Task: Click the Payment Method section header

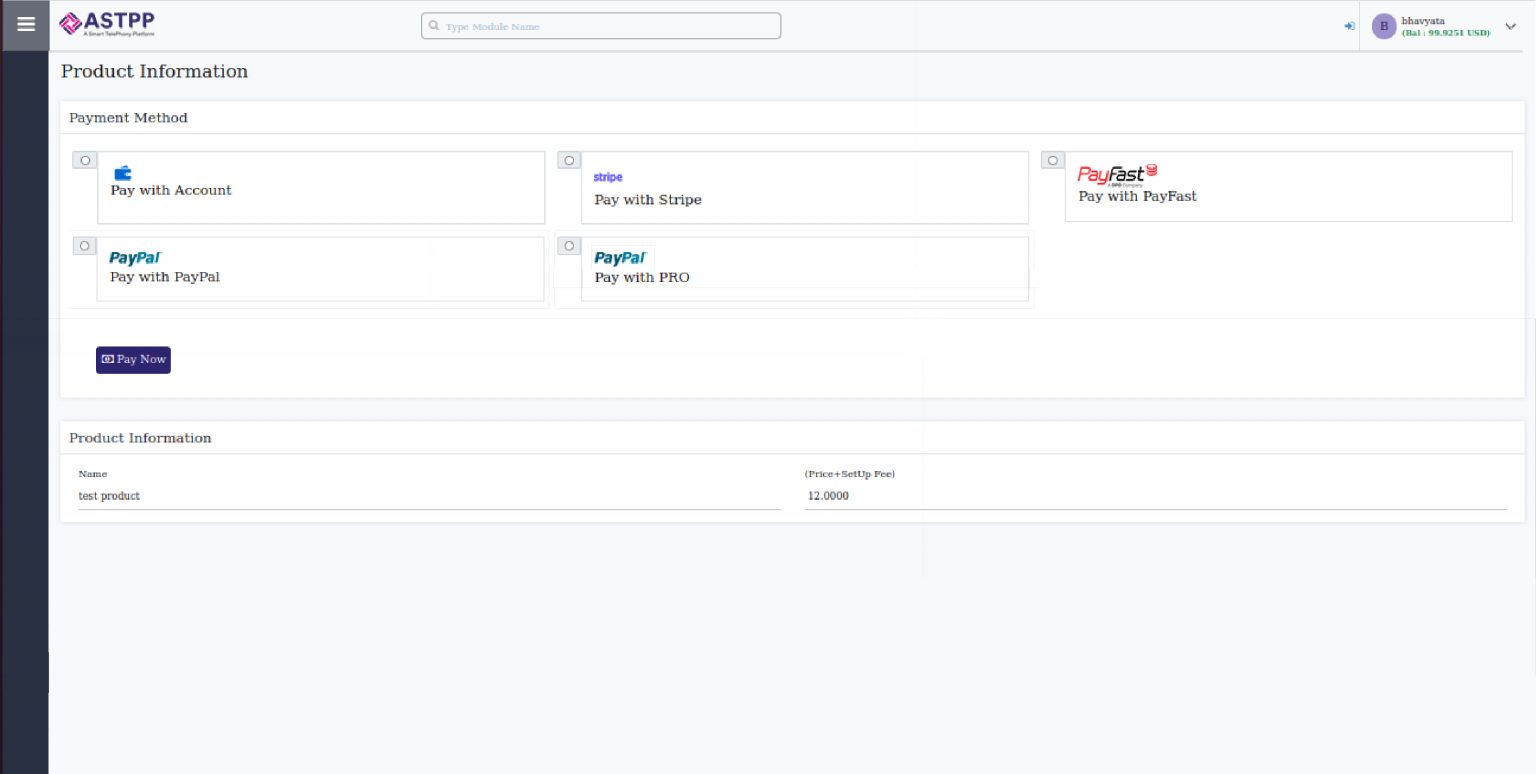Action: [128, 118]
